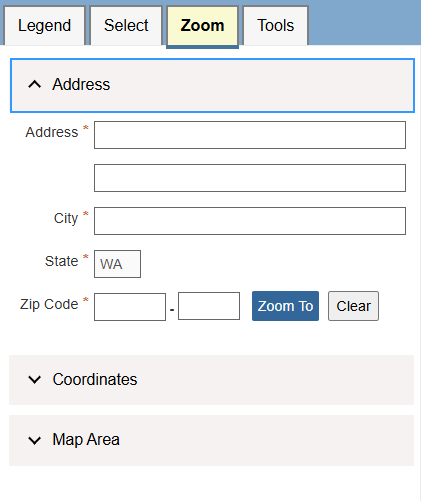Image resolution: width=421 pixels, height=501 pixels.
Task: Expand the Map Area section header
Action: (x=211, y=440)
